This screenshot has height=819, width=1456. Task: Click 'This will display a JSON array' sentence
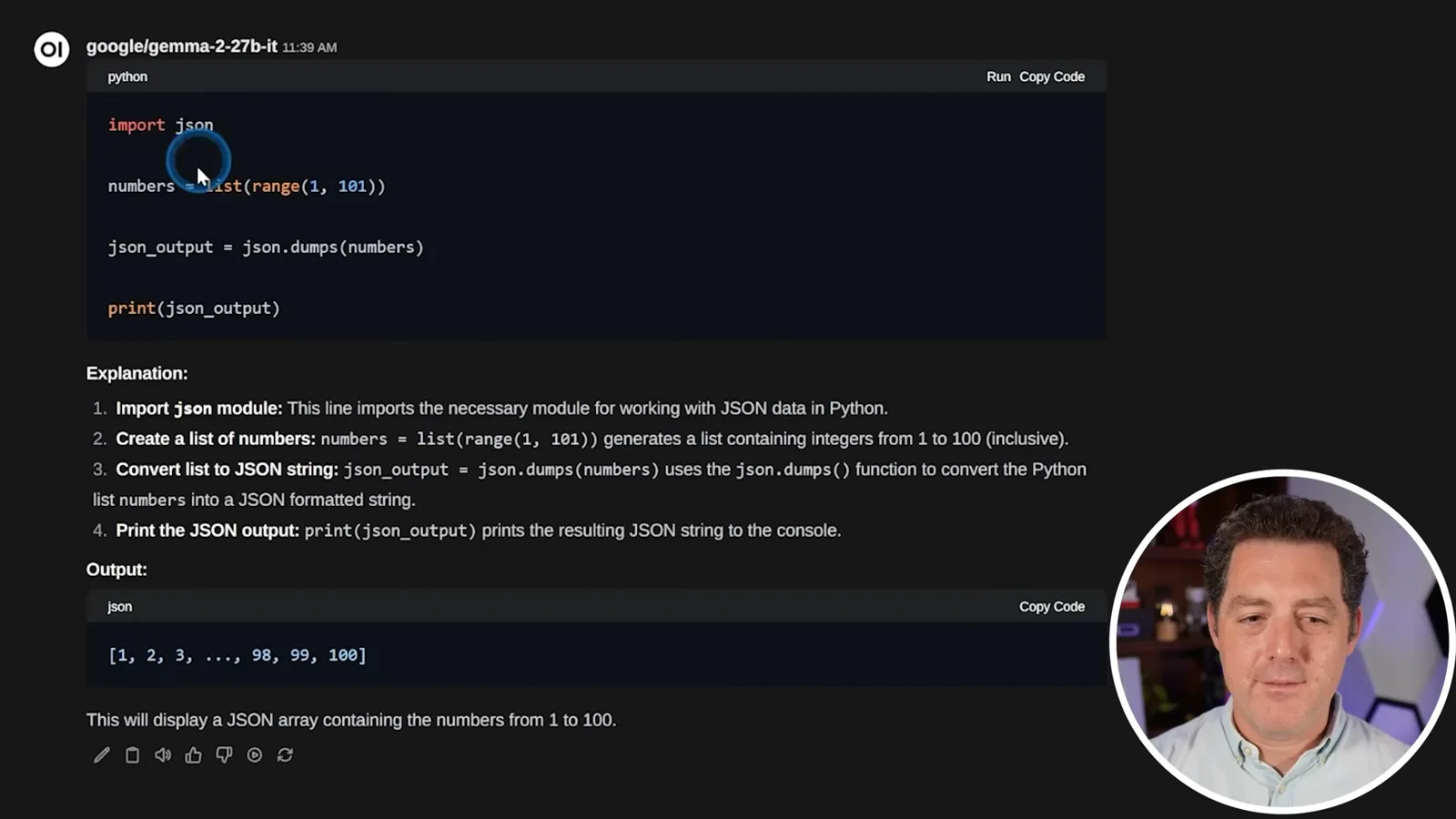tap(351, 720)
